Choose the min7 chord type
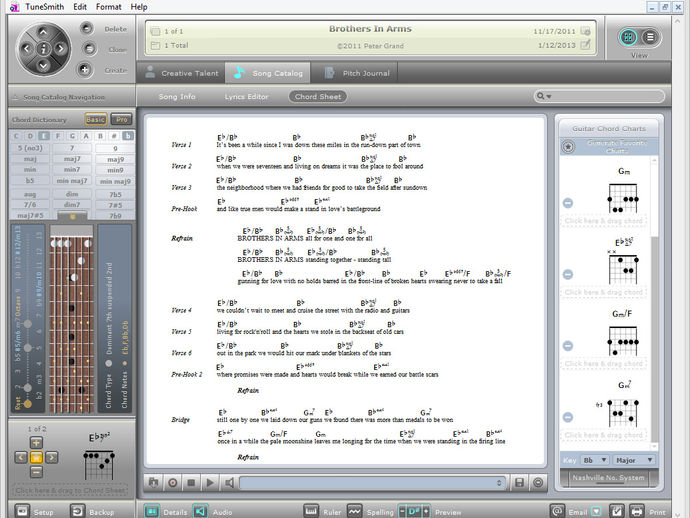690x518 pixels. click(x=72, y=169)
